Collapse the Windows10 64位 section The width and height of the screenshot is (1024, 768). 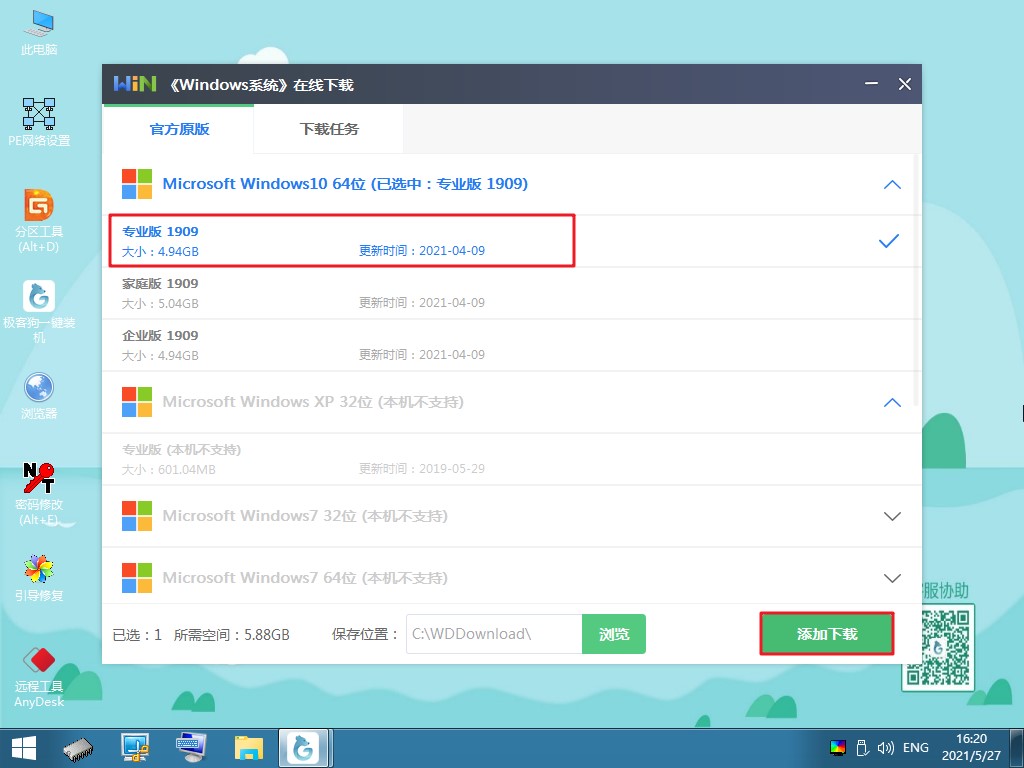point(892,185)
